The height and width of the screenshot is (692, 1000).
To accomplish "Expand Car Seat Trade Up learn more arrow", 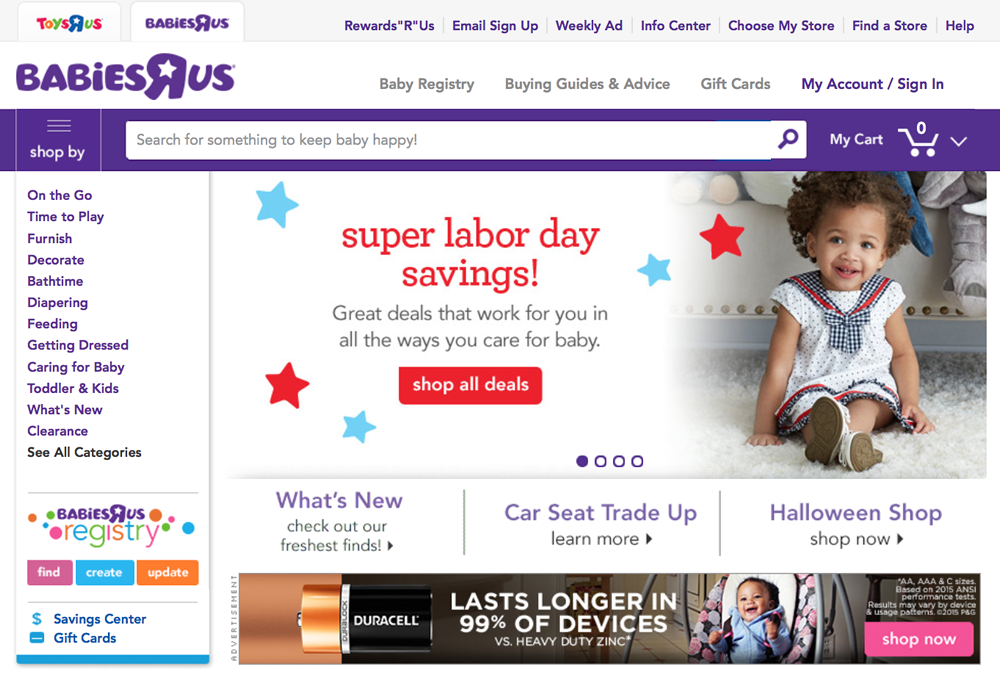I will 649,539.
